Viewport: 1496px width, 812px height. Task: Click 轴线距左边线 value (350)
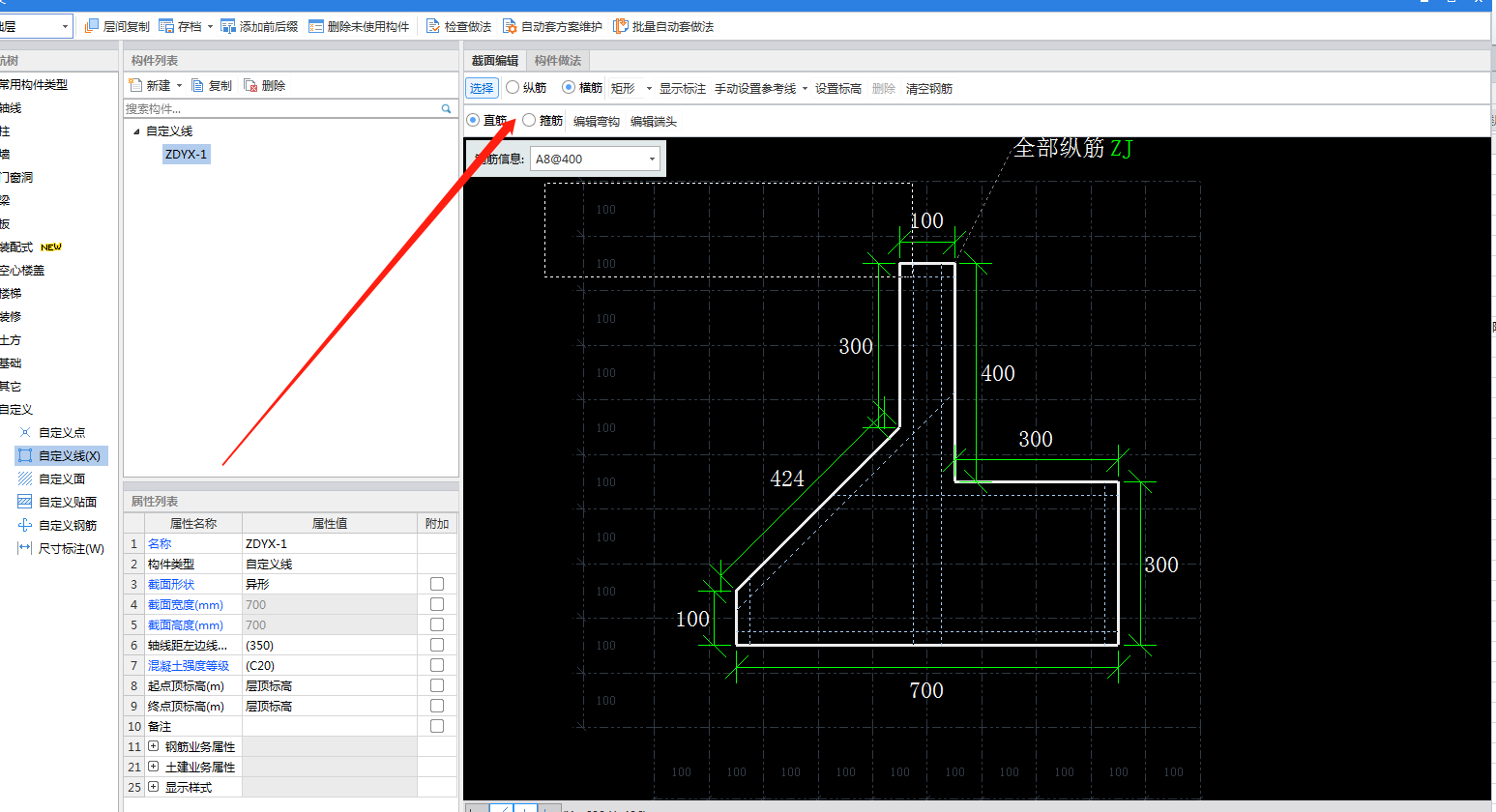point(330,645)
